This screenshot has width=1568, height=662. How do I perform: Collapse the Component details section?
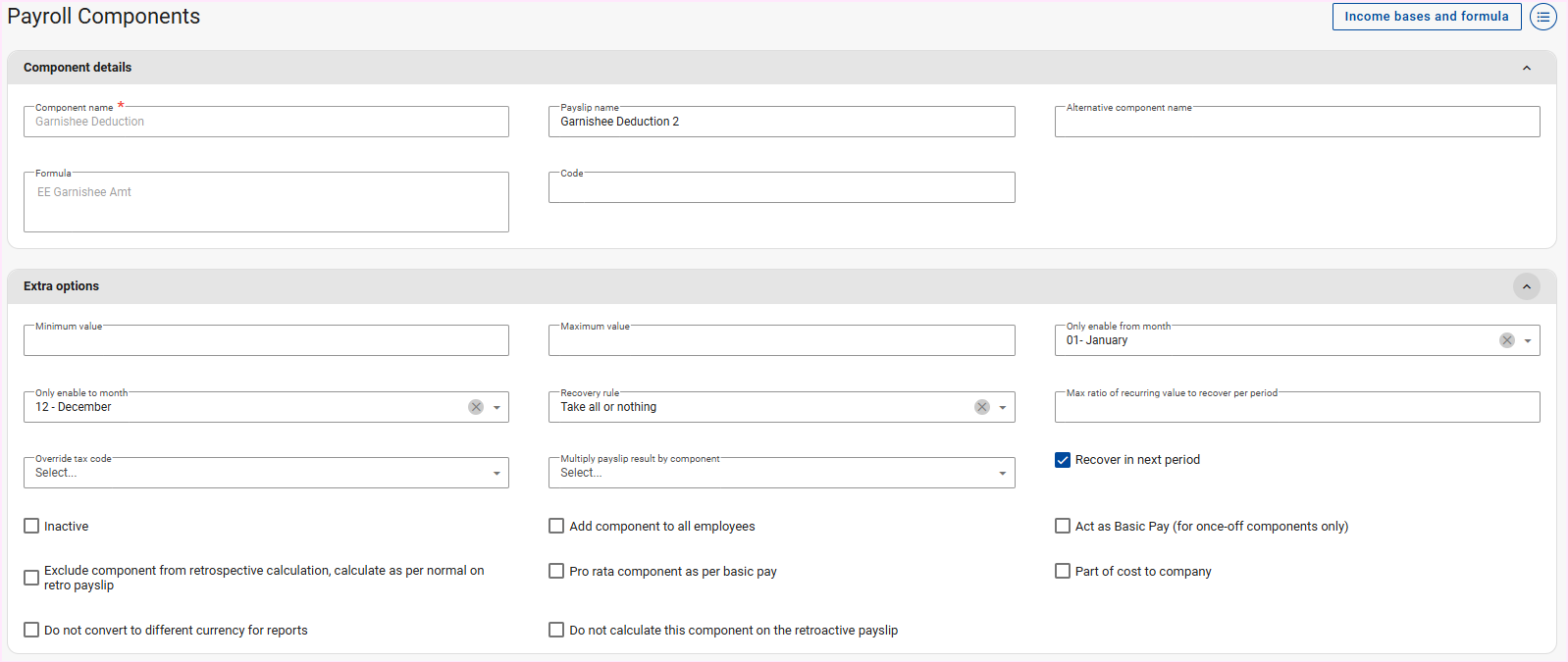click(x=1526, y=68)
